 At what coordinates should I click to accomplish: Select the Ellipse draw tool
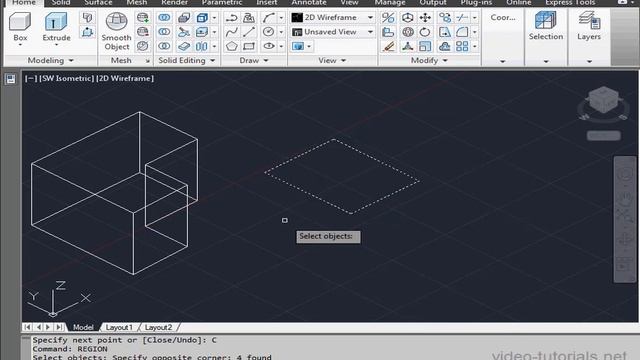(268, 46)
